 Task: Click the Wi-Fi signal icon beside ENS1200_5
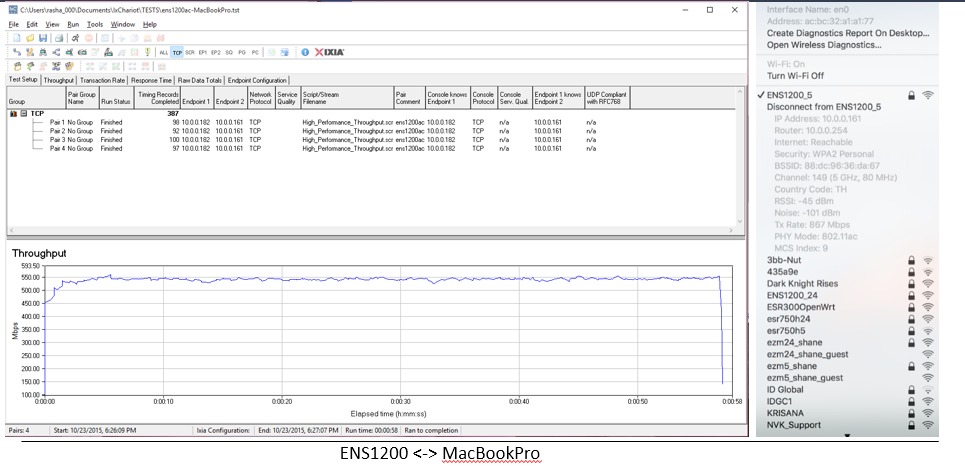[x=928, y=95]
